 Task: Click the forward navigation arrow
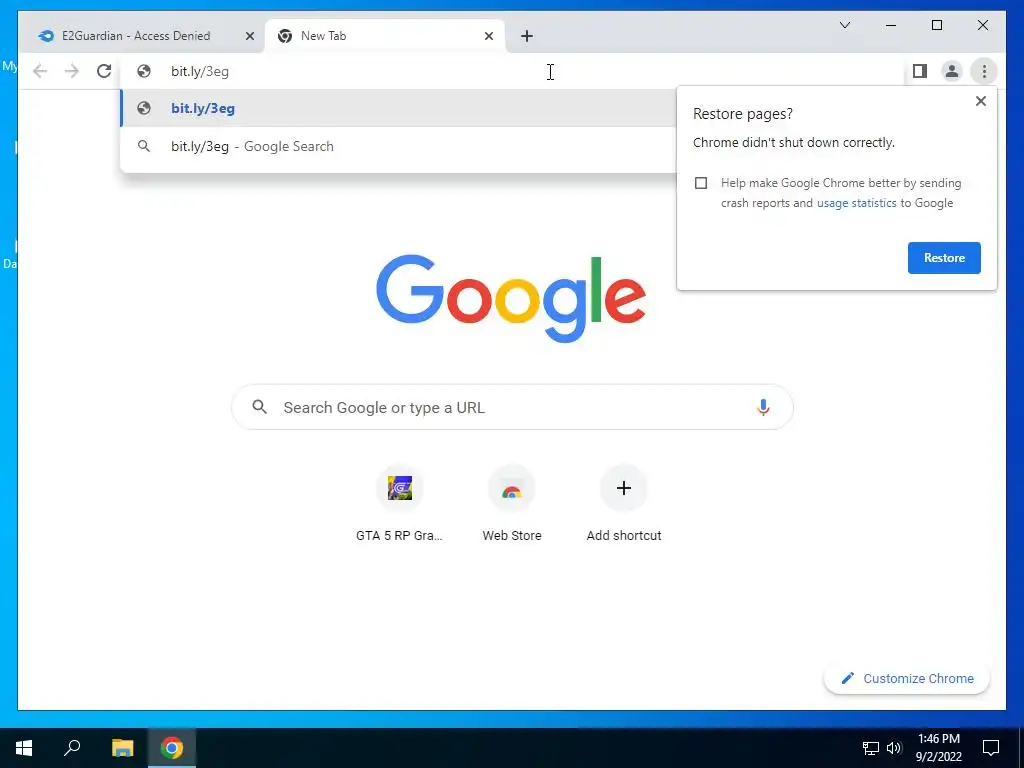[72, 71]
